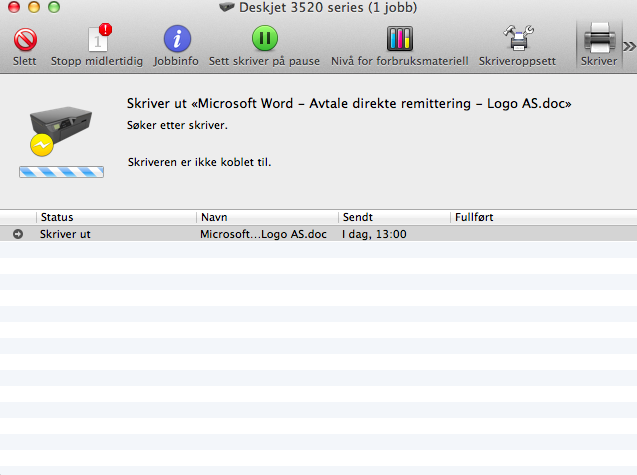The width and height of the screenshot is (637, 475).
Task: Zoom window with green button
Action: tap(54, 7)
